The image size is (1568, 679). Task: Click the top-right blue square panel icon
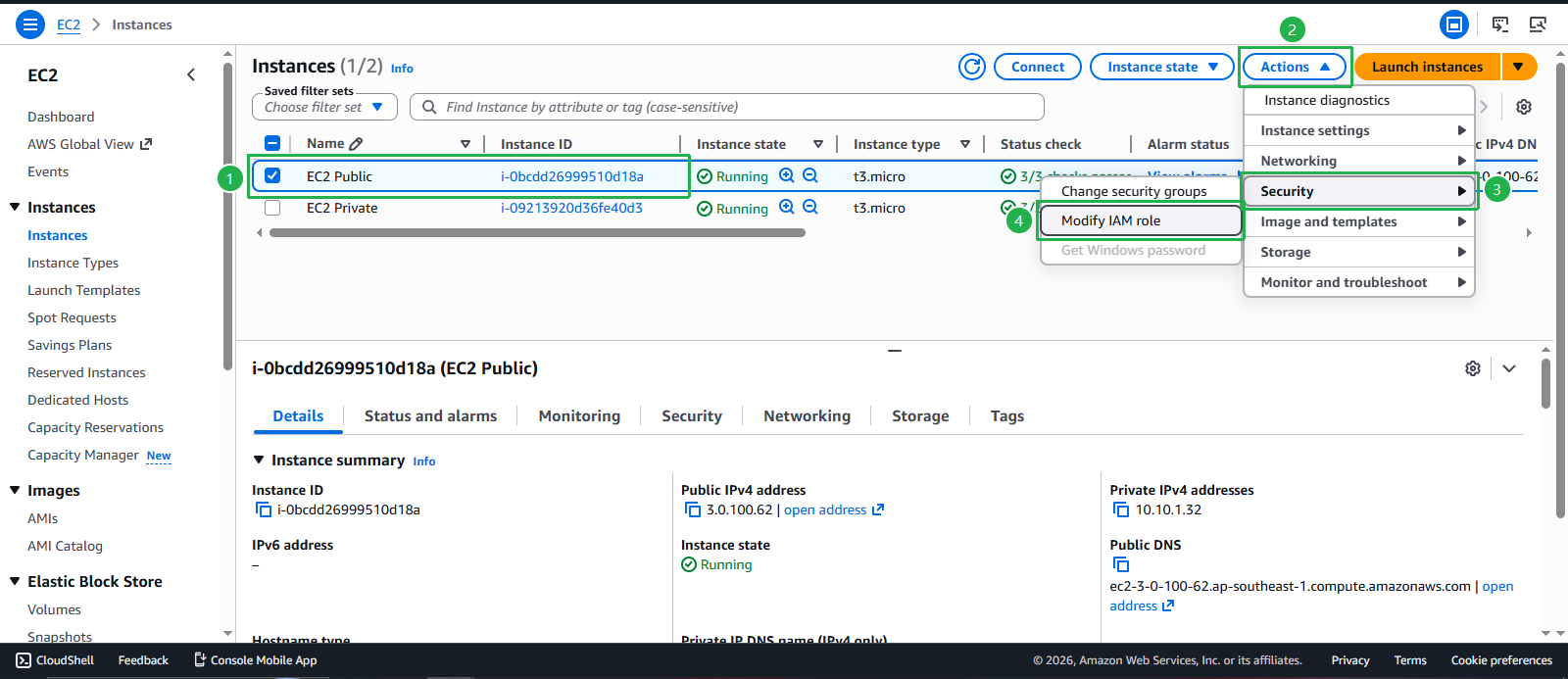1454,24
